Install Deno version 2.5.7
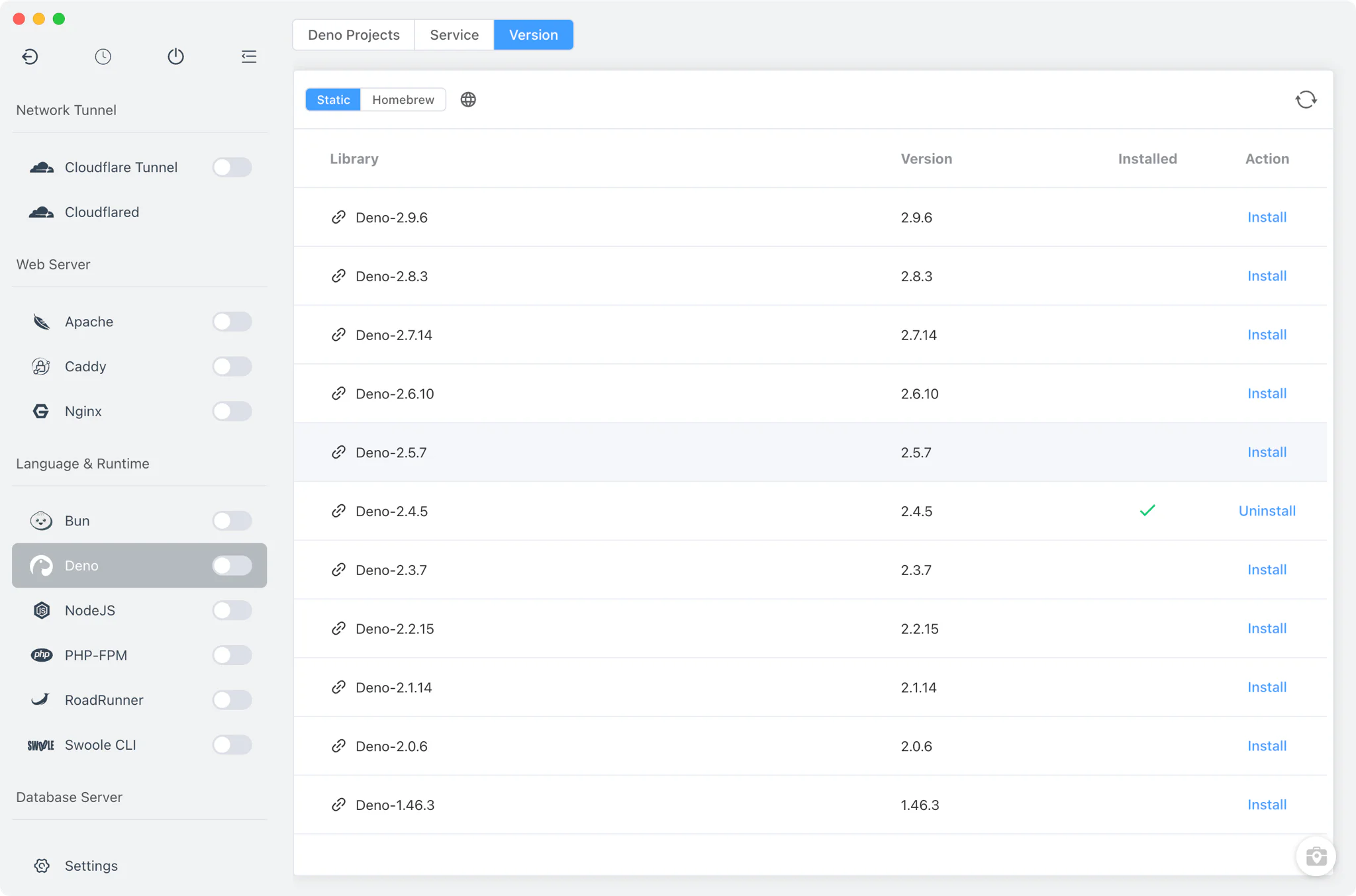 (x=1267, y=453)
